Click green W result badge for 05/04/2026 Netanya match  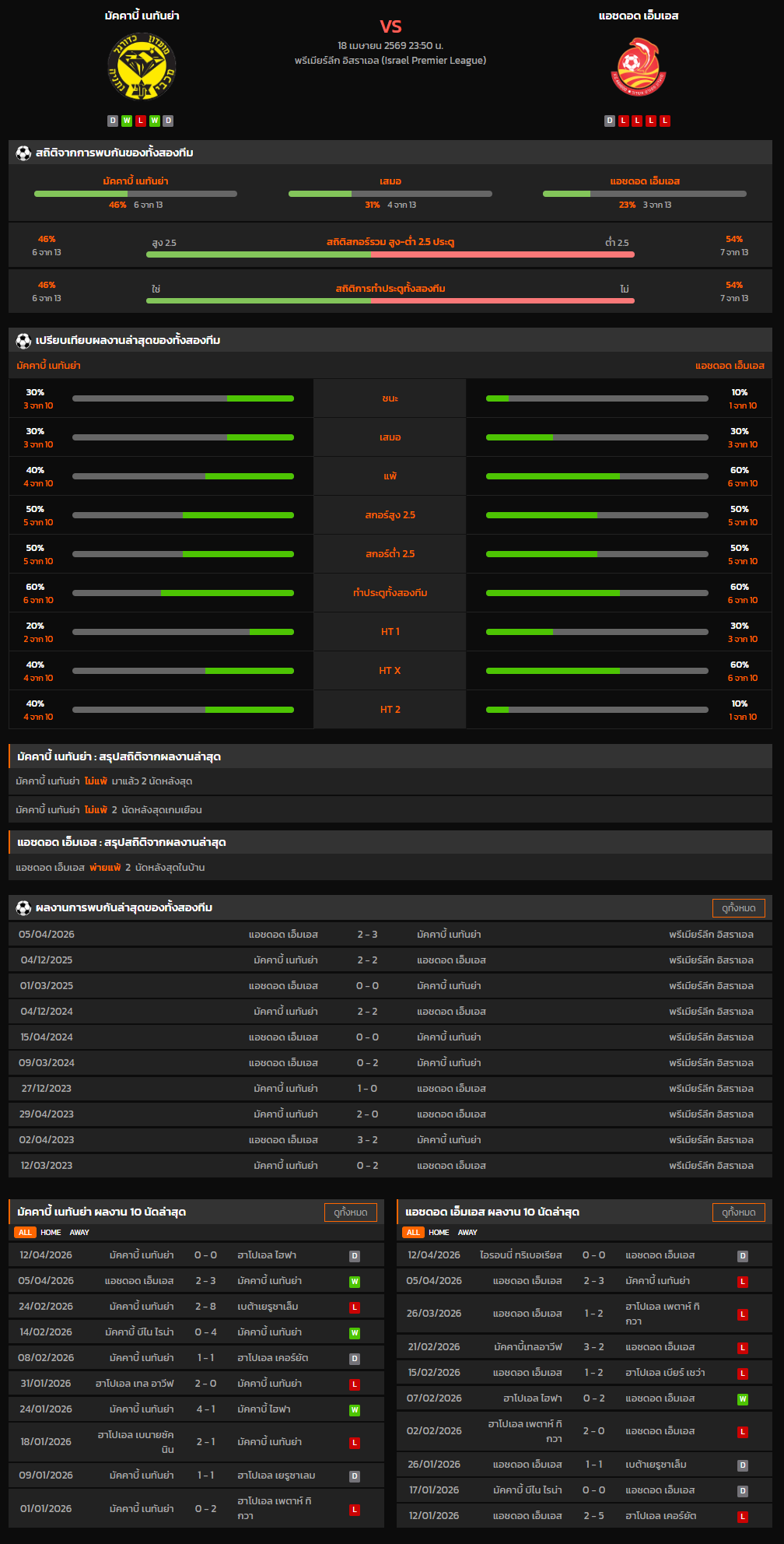click(355, 1282)
